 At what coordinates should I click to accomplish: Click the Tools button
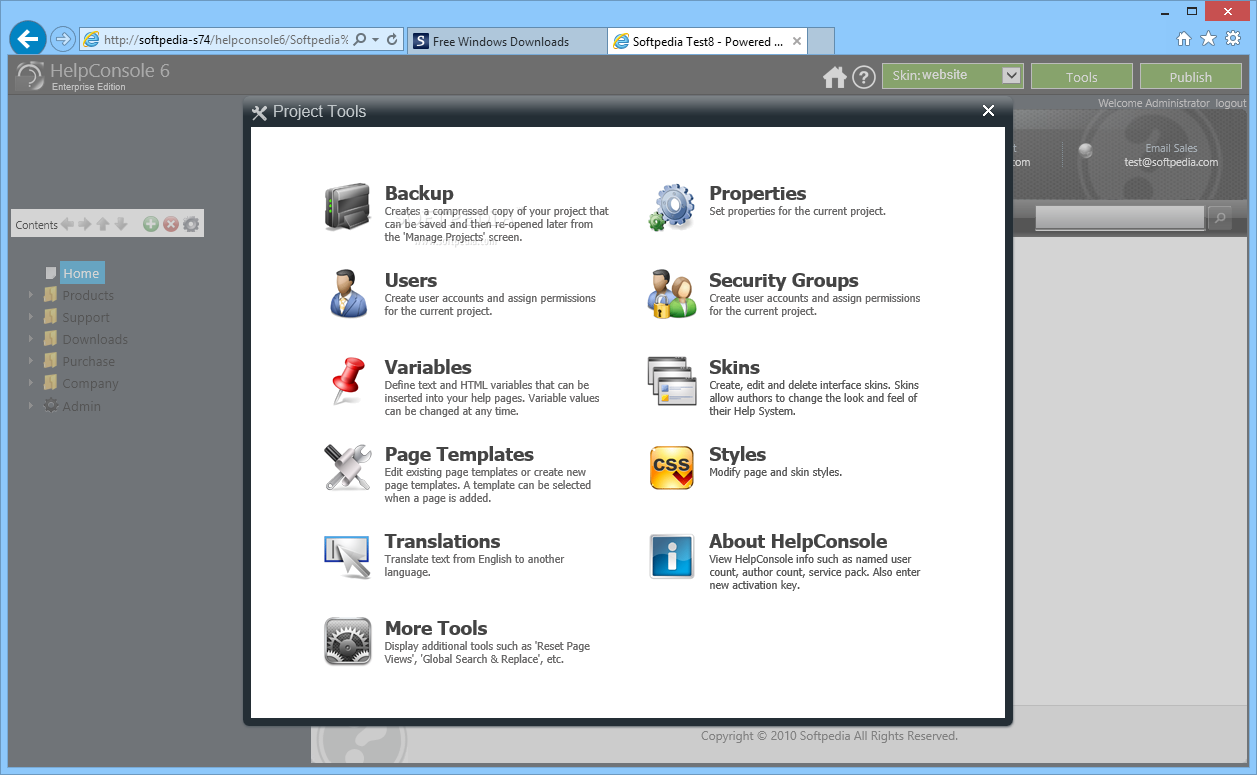click(x=1082, y=76)
